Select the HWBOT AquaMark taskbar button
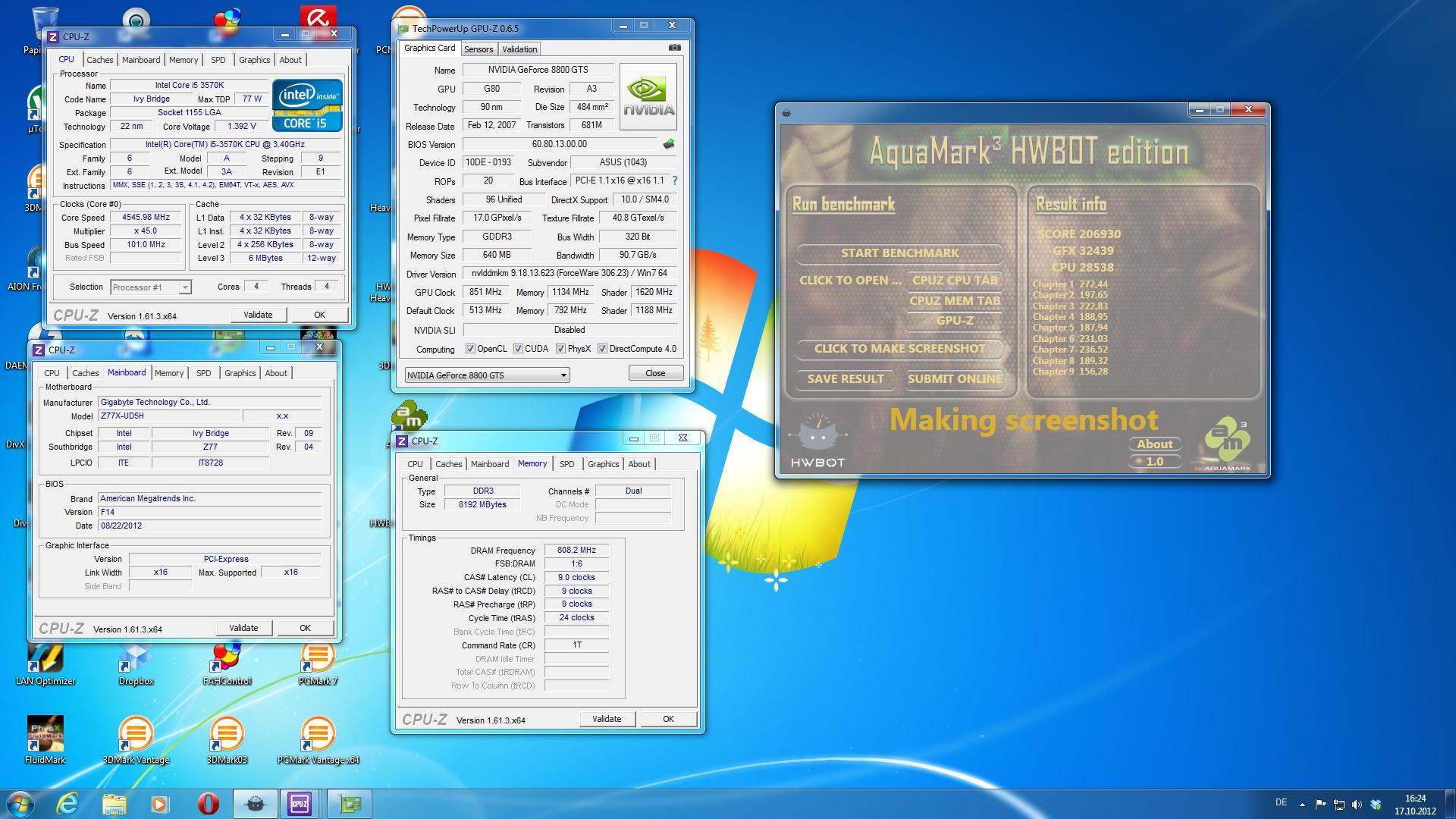The height and width of the screenshot is (819, 1456). [x=255, y=804]
